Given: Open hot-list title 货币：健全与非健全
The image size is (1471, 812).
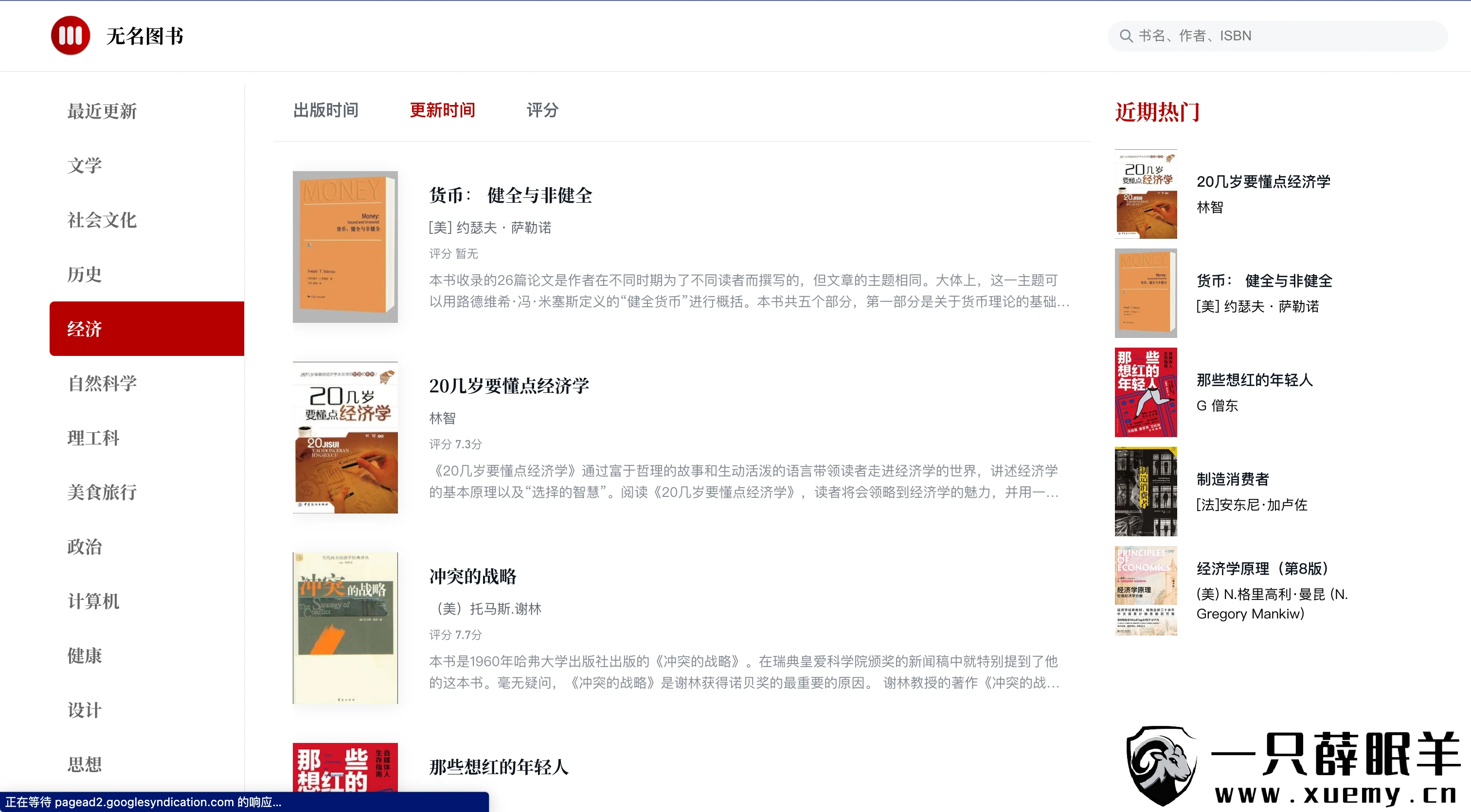Looking at the screenshot, I should pos(1264,281).
